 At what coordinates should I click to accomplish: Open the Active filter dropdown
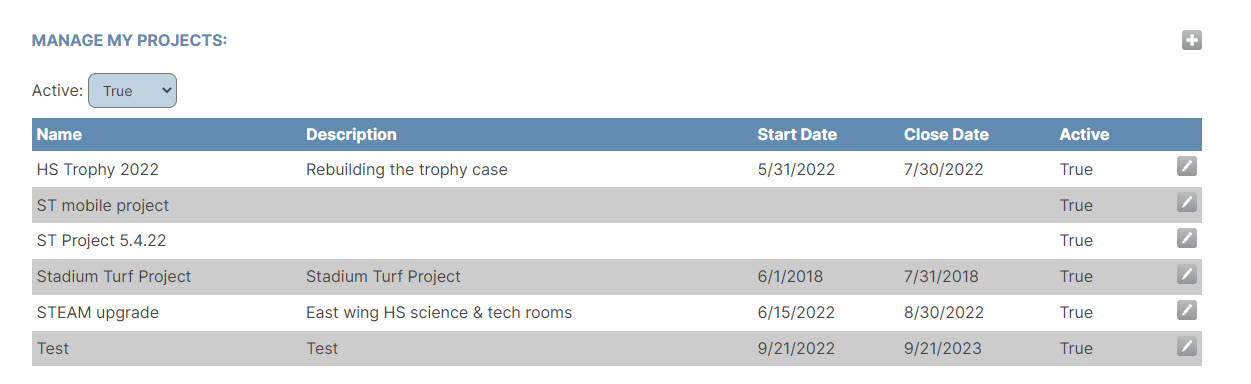click(132, 90)
